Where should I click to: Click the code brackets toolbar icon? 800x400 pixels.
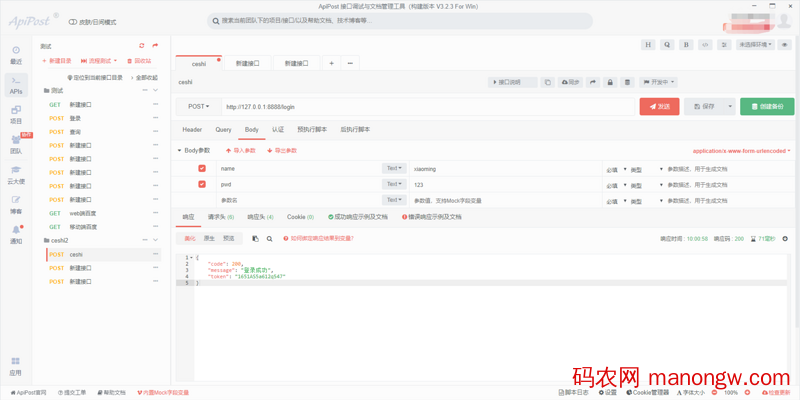[705, 45]
